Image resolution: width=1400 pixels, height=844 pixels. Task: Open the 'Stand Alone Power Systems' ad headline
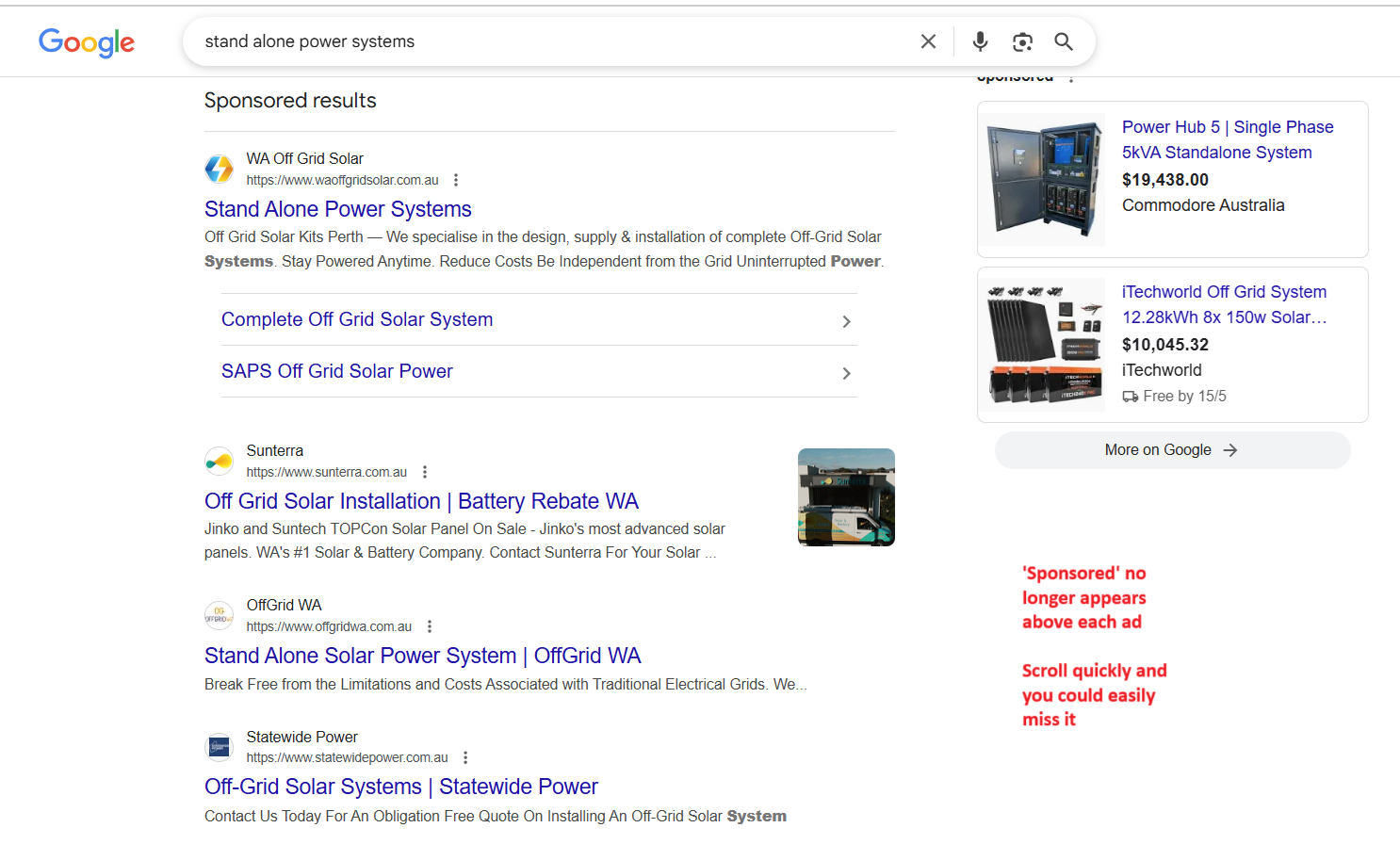pos(338,209)
